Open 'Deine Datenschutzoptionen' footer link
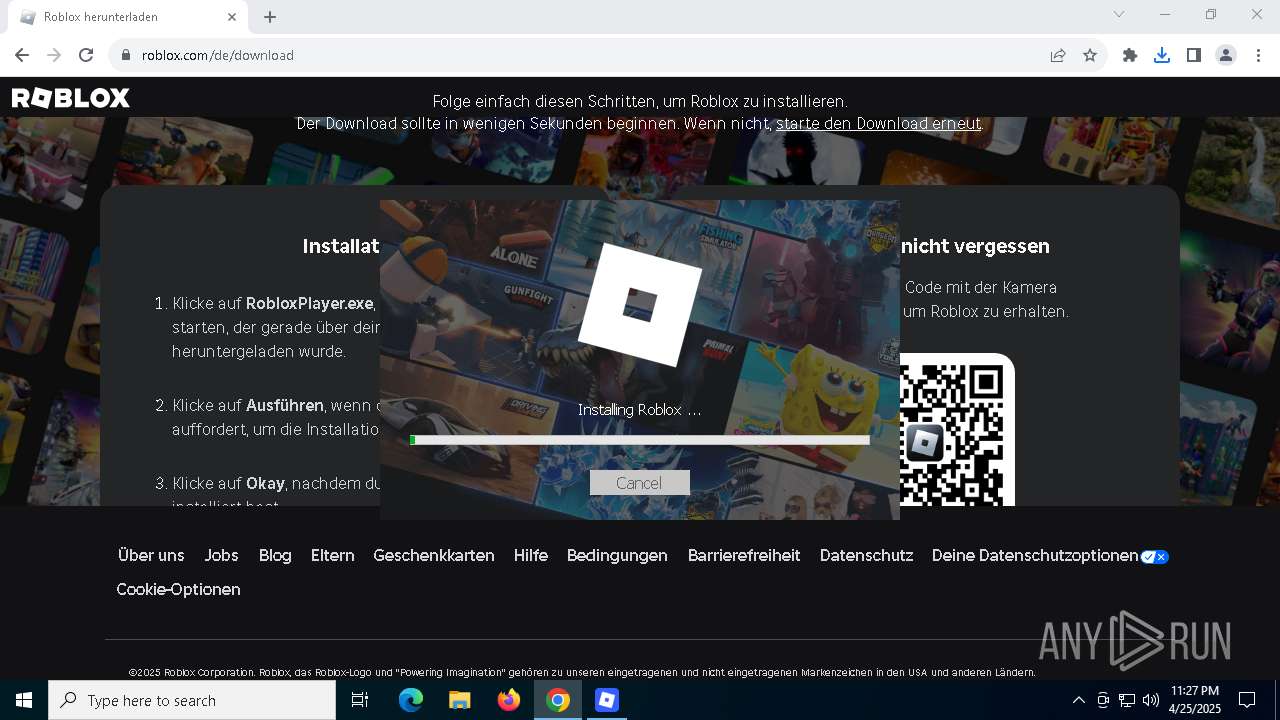The height and width of the screenshot is (720, 1280). tap(1035, 555)
